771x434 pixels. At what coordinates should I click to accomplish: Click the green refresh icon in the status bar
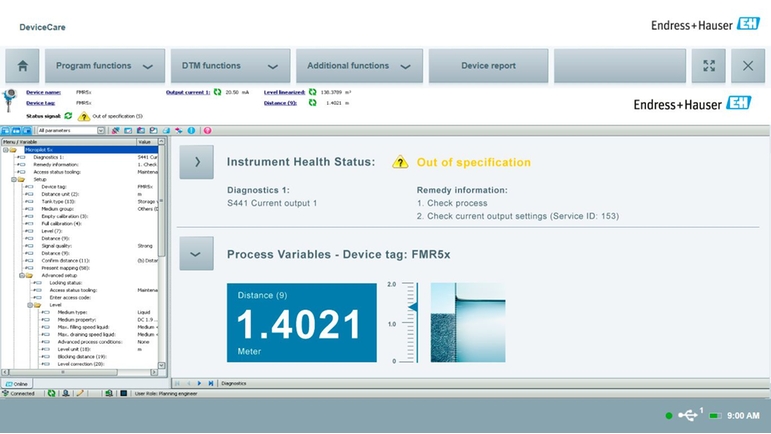coord(51,393)
